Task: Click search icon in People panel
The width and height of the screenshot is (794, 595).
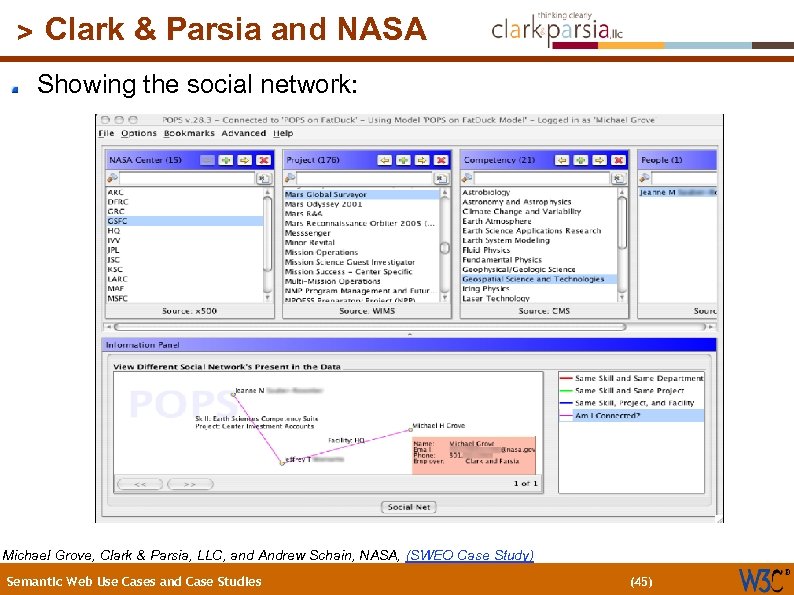Action: tap(644, 178)
